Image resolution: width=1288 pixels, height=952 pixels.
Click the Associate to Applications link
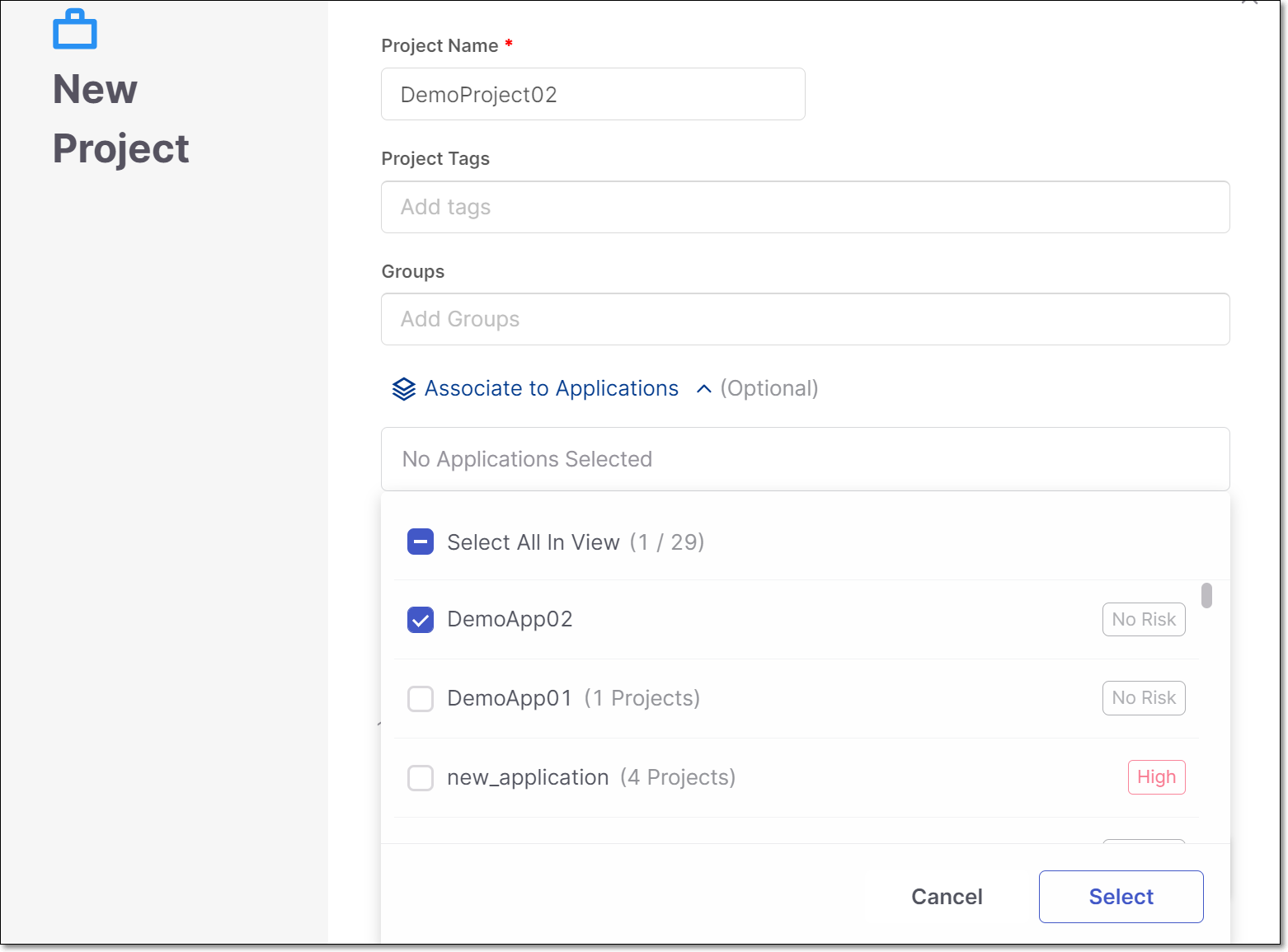coord(551,388)
